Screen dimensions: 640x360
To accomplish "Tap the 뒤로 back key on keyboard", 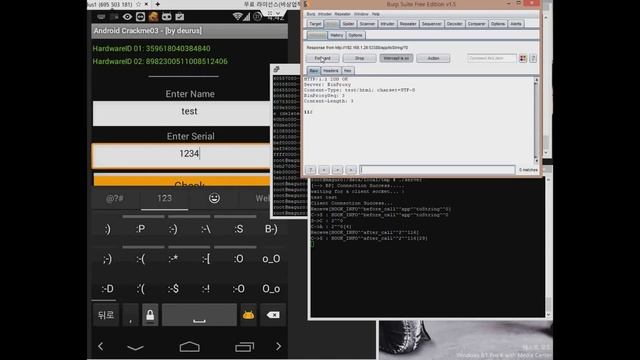I will [x=106, y=315].
